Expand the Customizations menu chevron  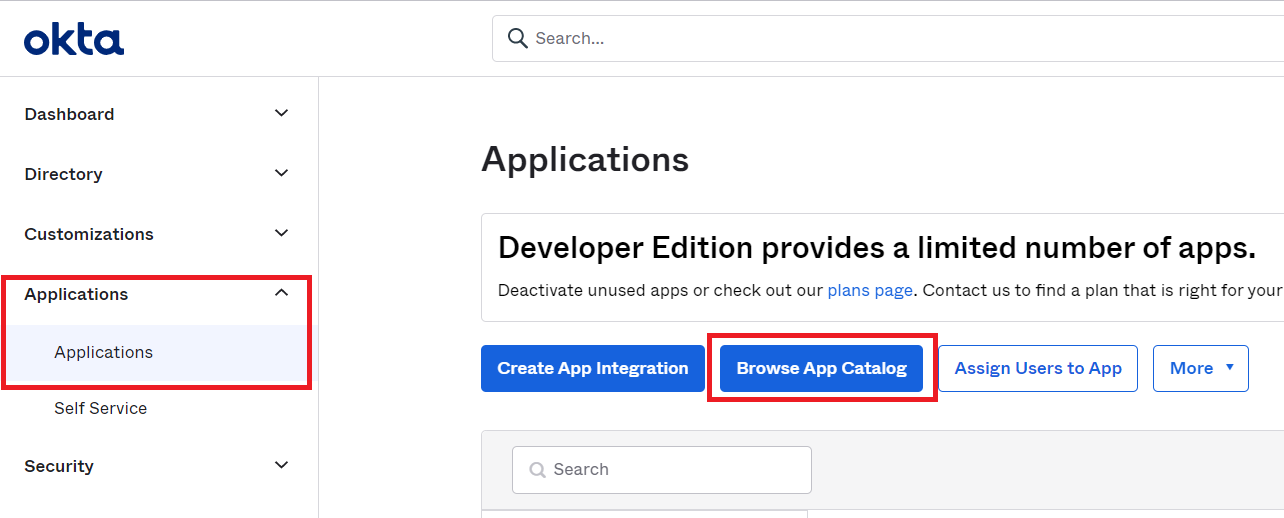[282, 234]
